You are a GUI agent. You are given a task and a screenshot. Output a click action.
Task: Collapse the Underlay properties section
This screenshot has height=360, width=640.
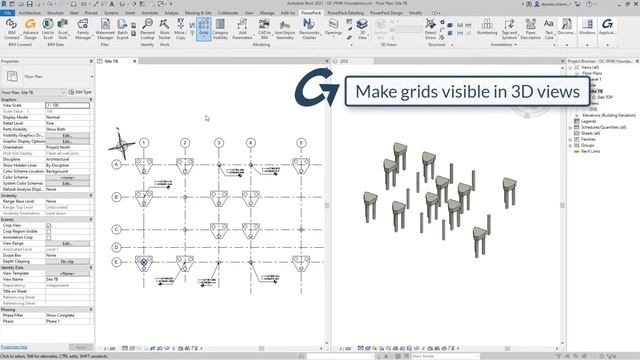(91, 196)
